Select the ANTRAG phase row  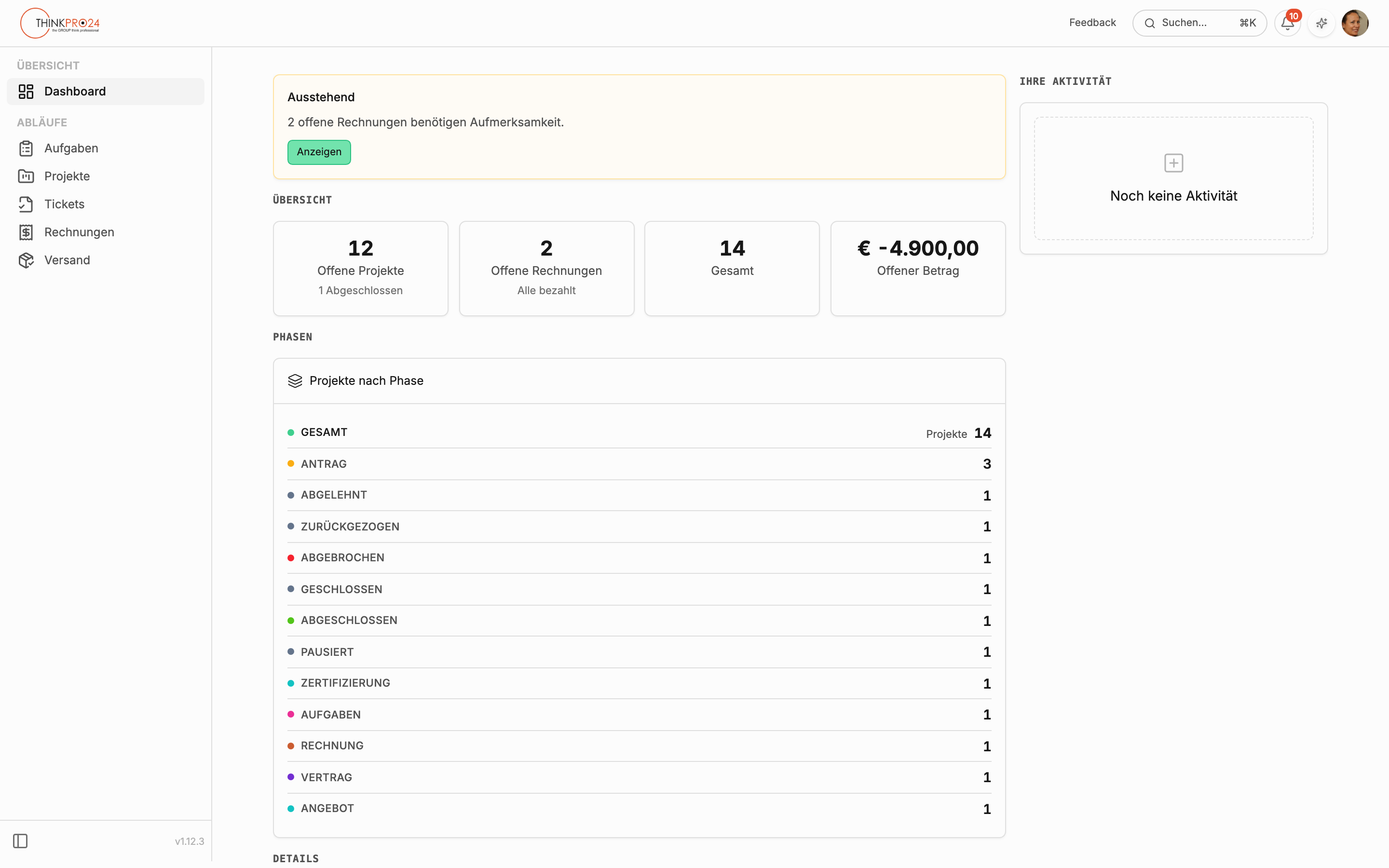coord(639,464)
